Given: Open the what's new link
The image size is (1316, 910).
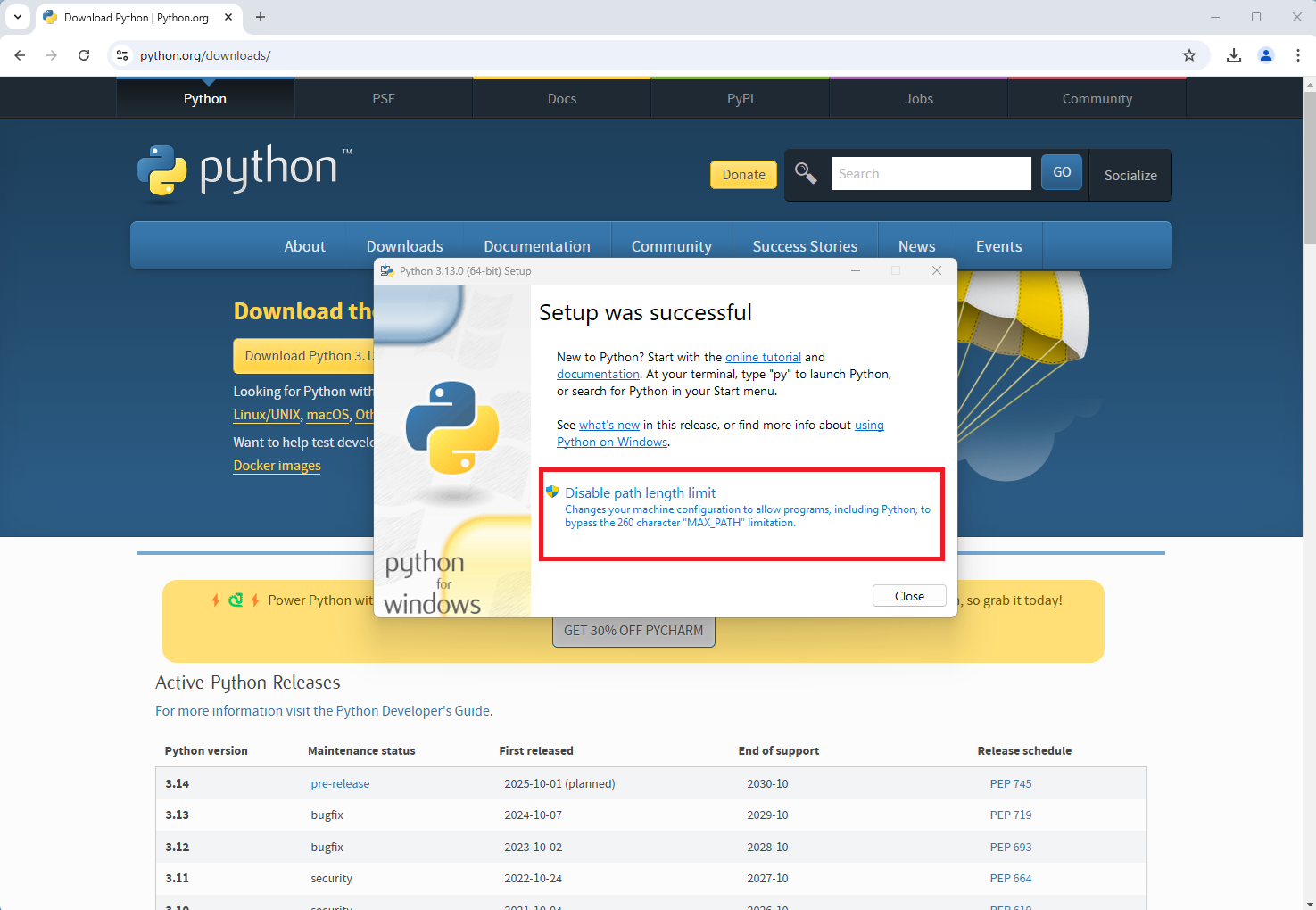Looking at the screenshot, I should (x=609, y=425).
